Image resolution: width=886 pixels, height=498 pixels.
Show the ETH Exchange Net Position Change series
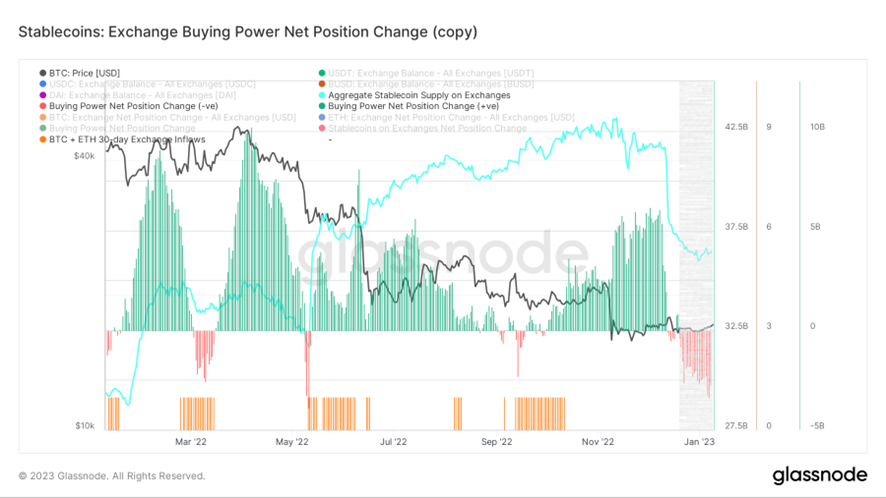450,117
